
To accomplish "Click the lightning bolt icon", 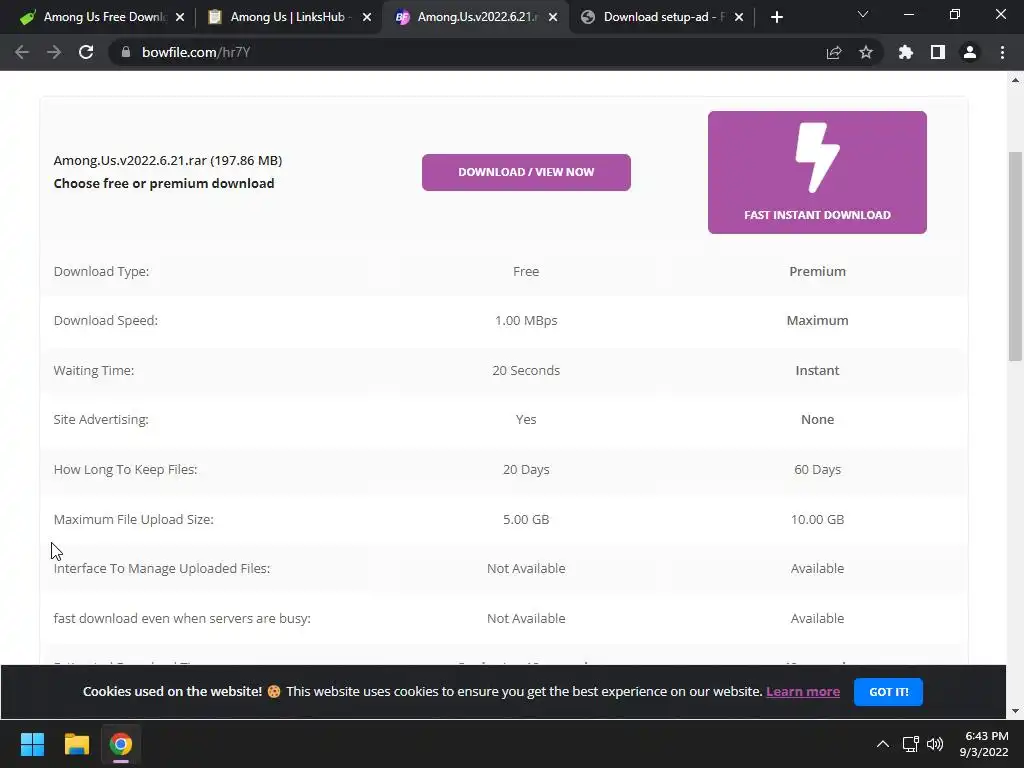I will pos(817,157).
